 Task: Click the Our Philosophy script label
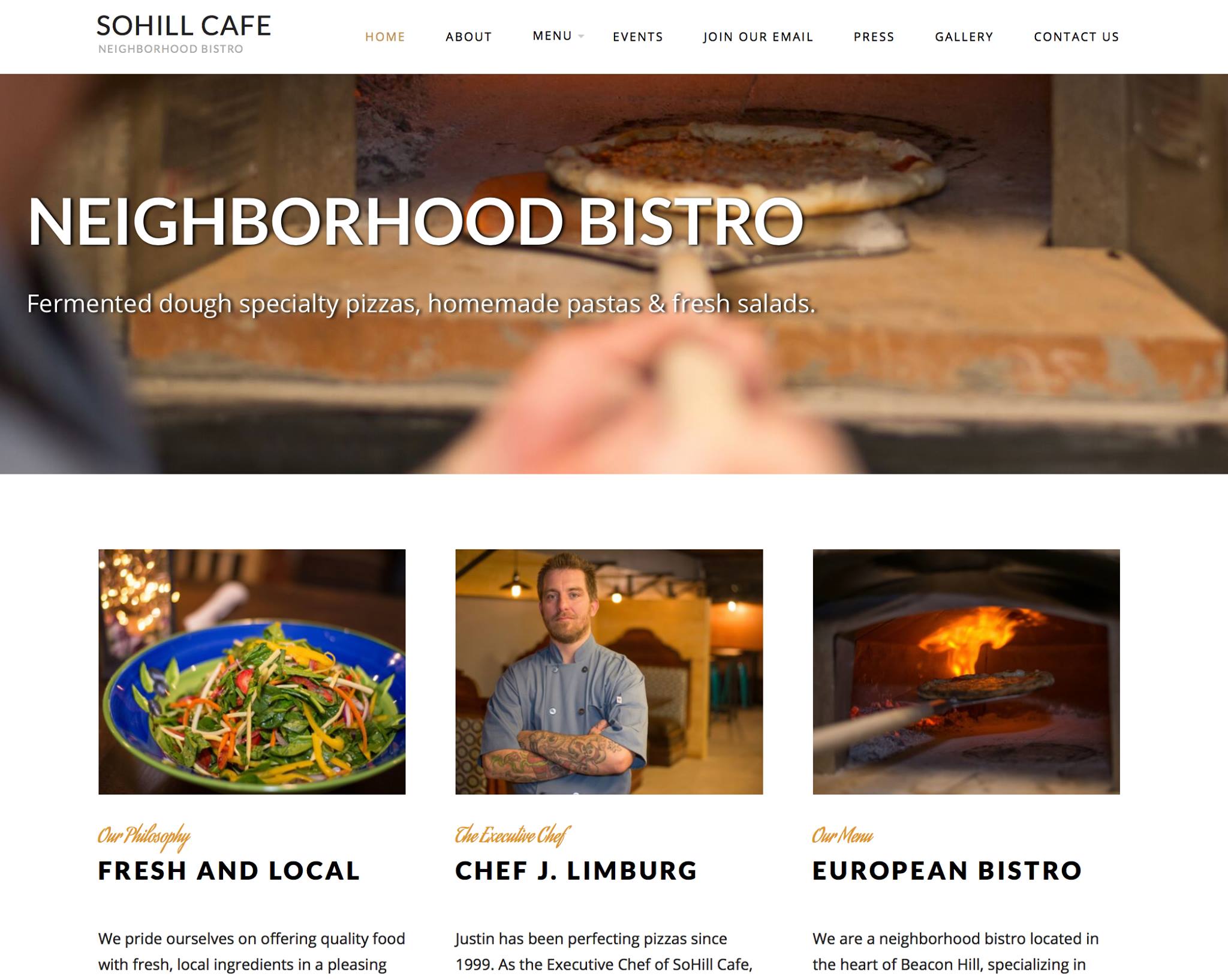144,836
